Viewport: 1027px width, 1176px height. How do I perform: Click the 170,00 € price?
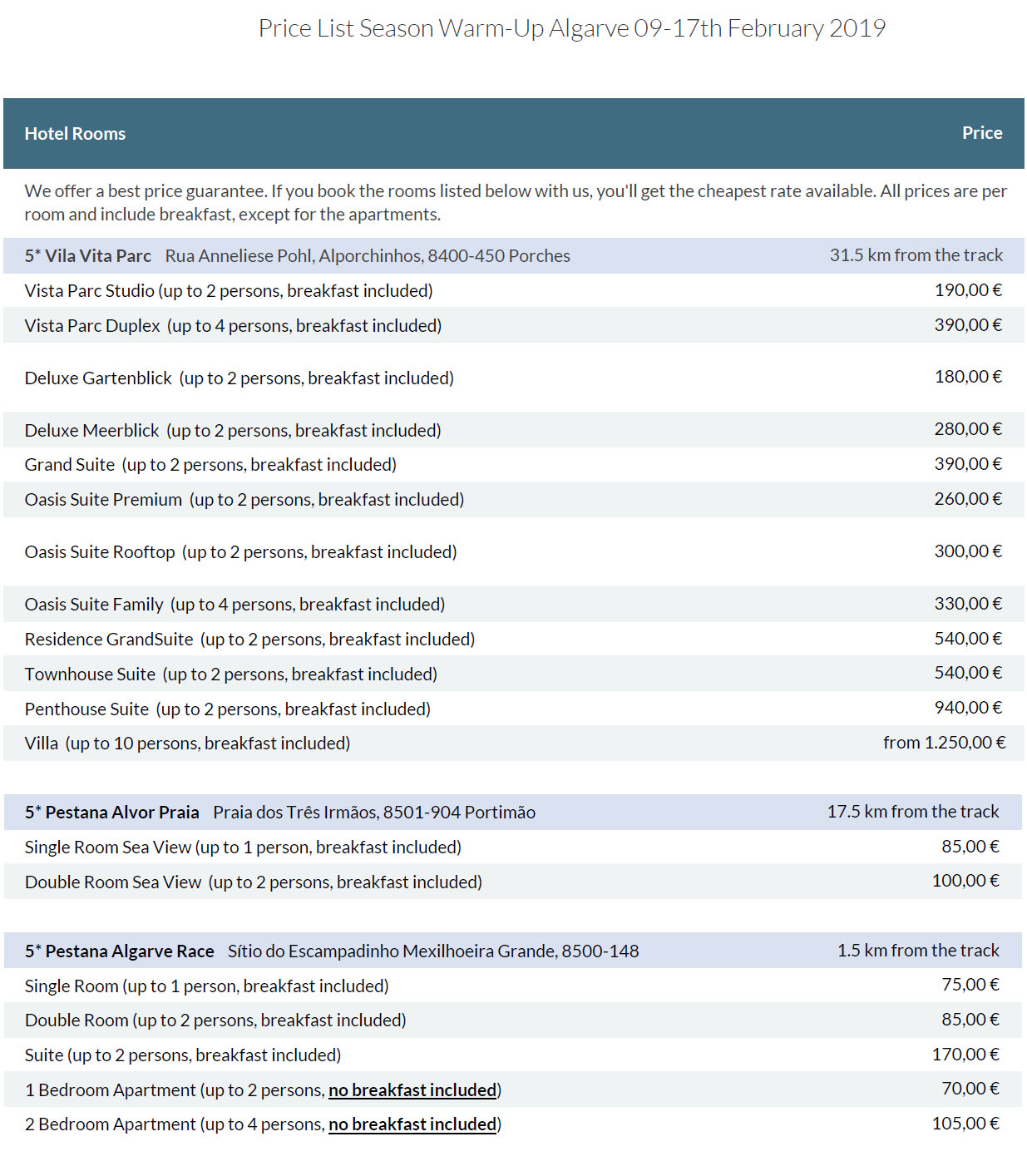(x=965, y=1055)
